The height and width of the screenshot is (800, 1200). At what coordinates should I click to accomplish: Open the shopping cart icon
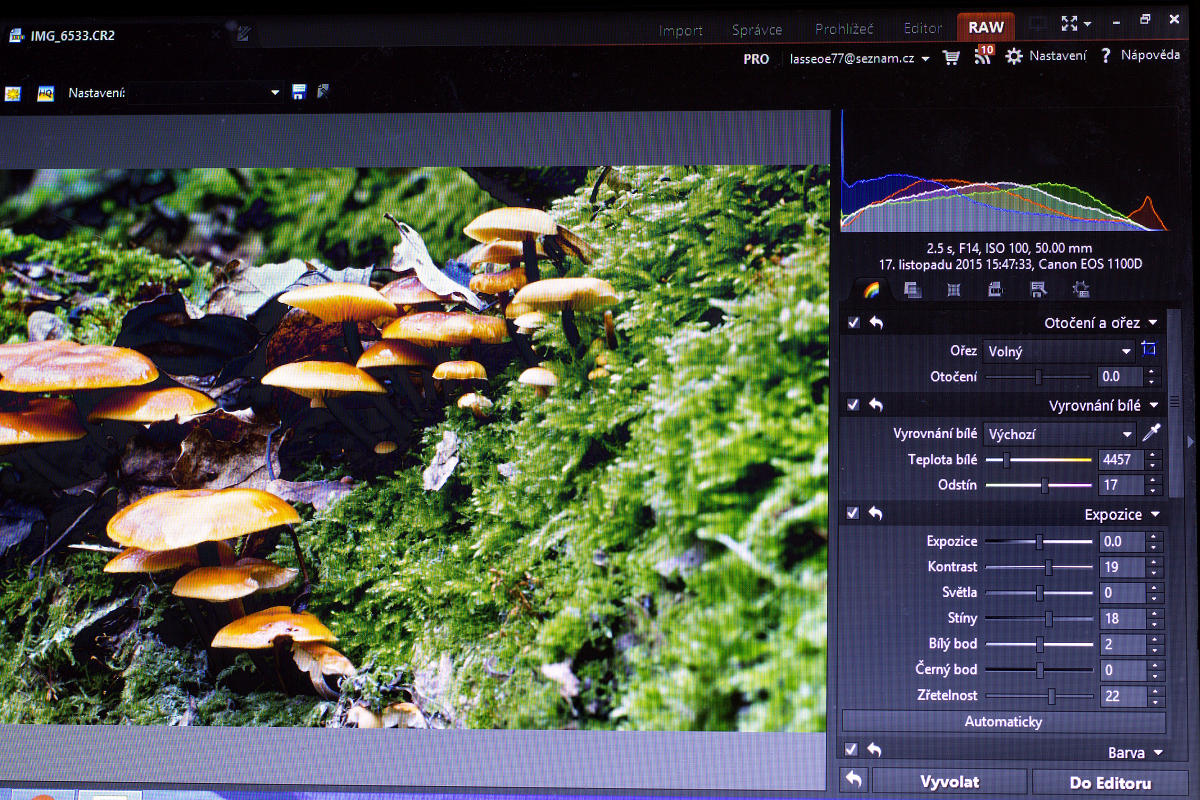[x=951, y=57]
